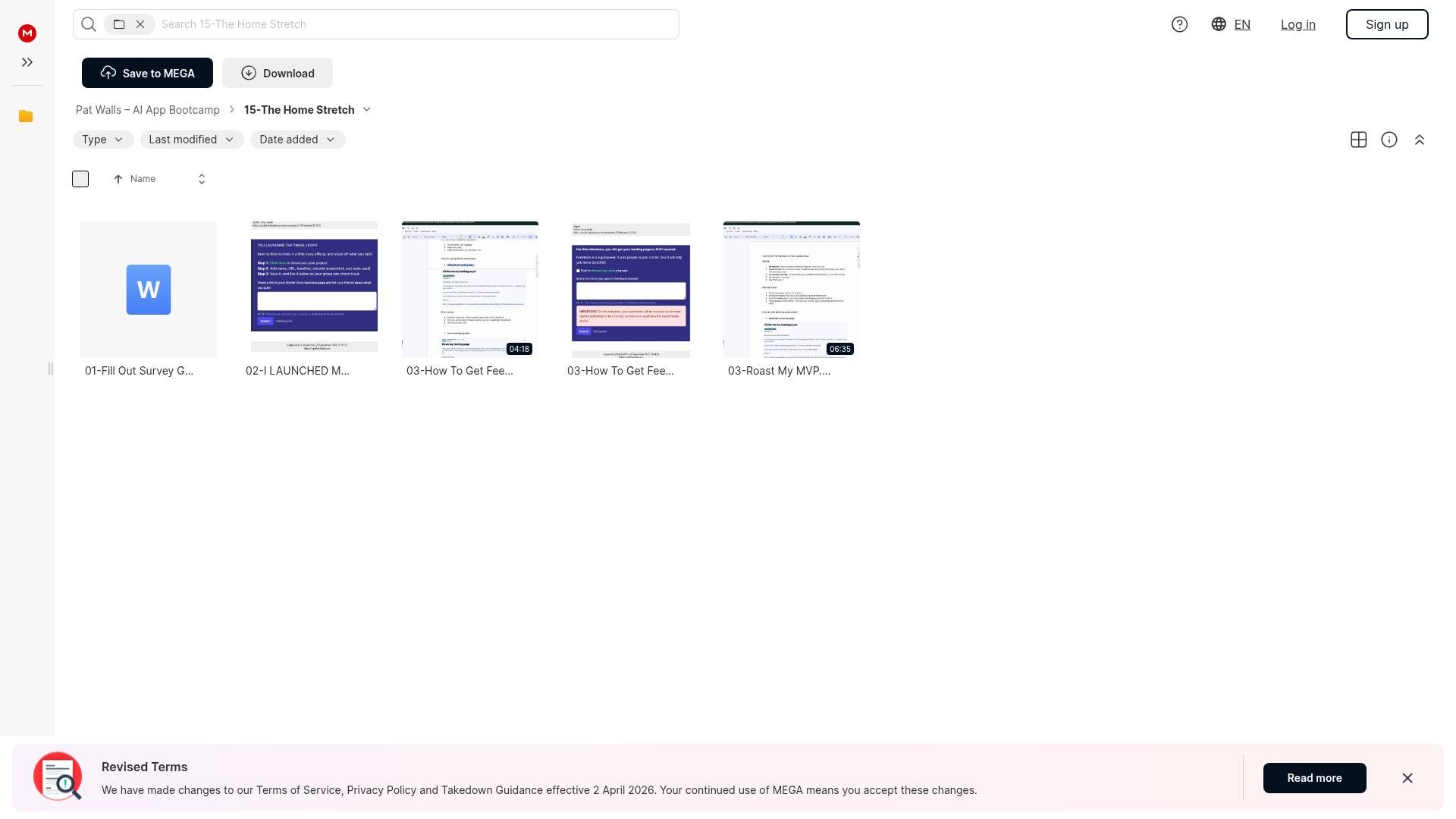Clear the folder search filter chip
This screenshot has width=1456, height=819.
pos(140,24)
